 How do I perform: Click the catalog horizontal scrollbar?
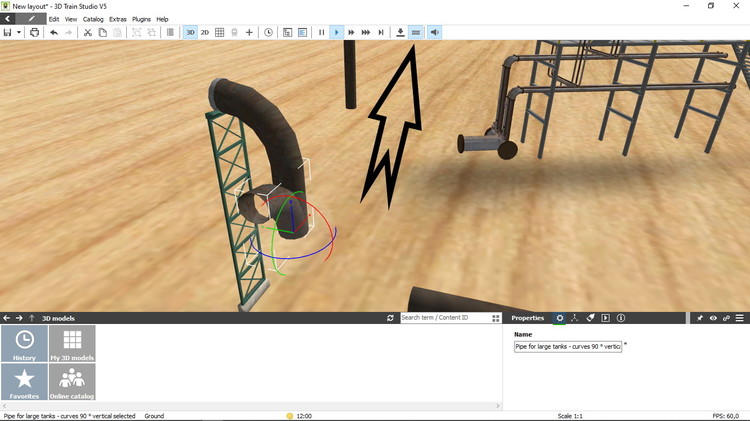click(250, 406)
